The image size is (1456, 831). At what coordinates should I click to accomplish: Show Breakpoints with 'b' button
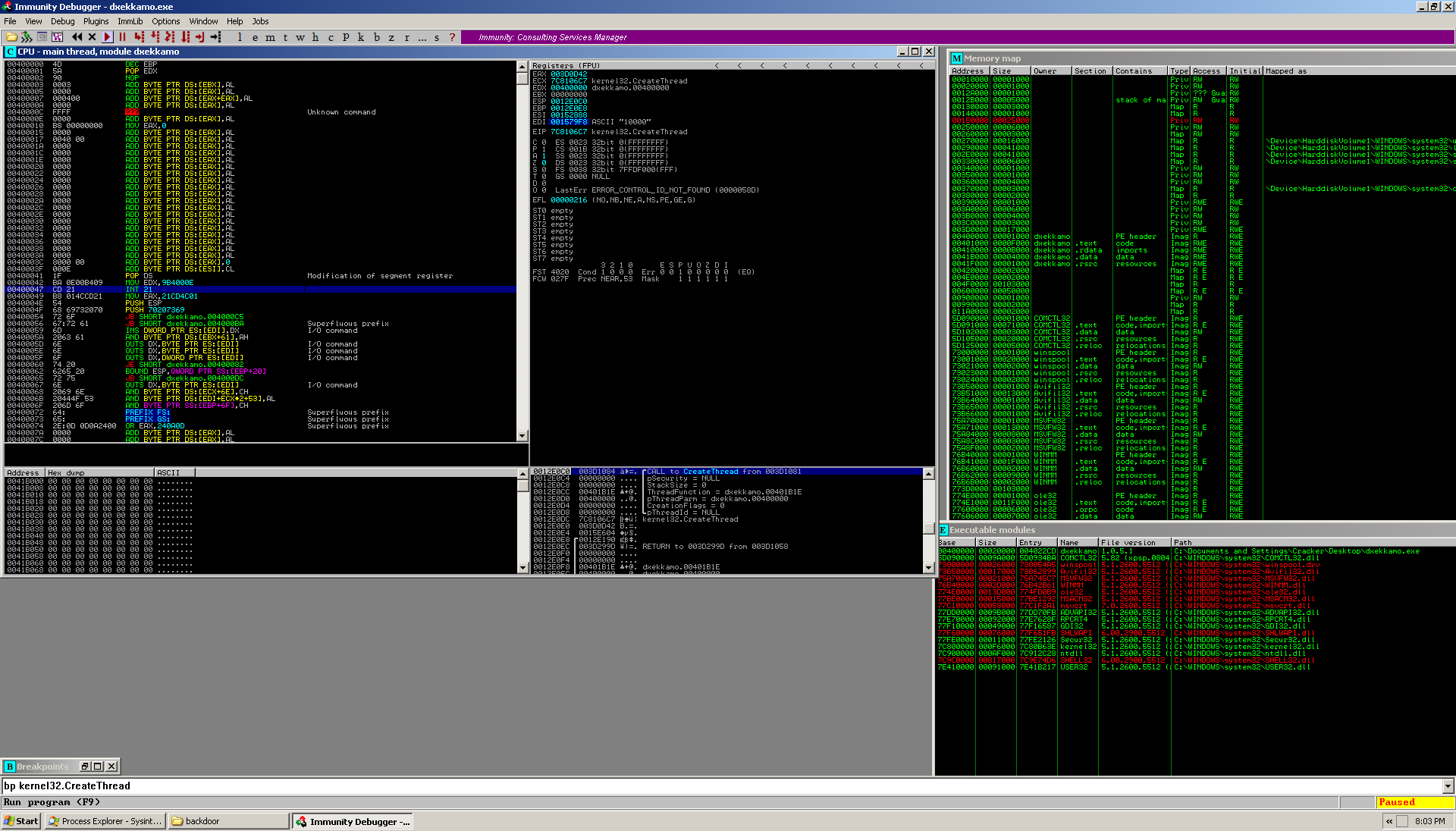[x=376, y=36]
